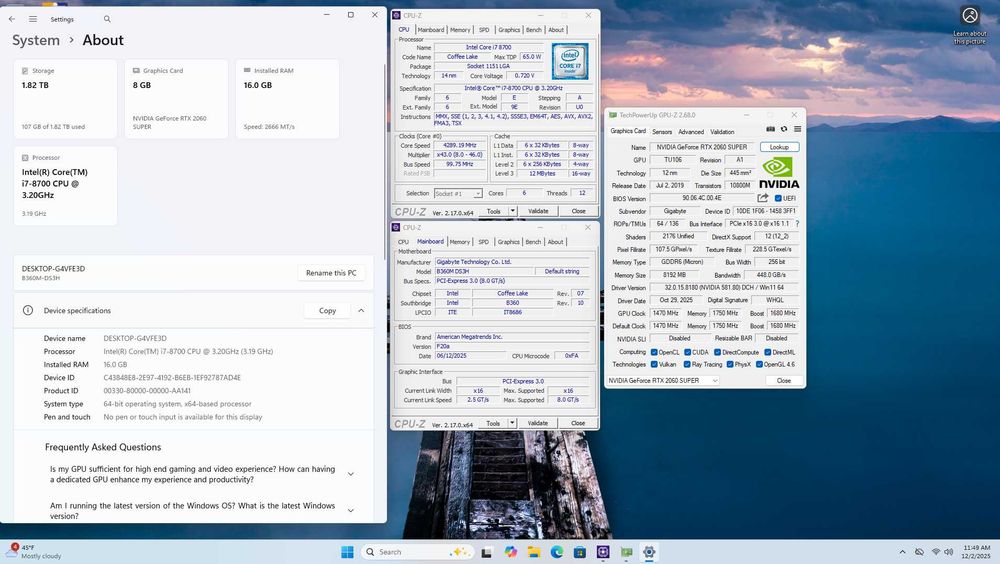
Task: Expand the GPU sufficient for gaming FAQ
Action: pyautogui.click(x=350, y=474)
